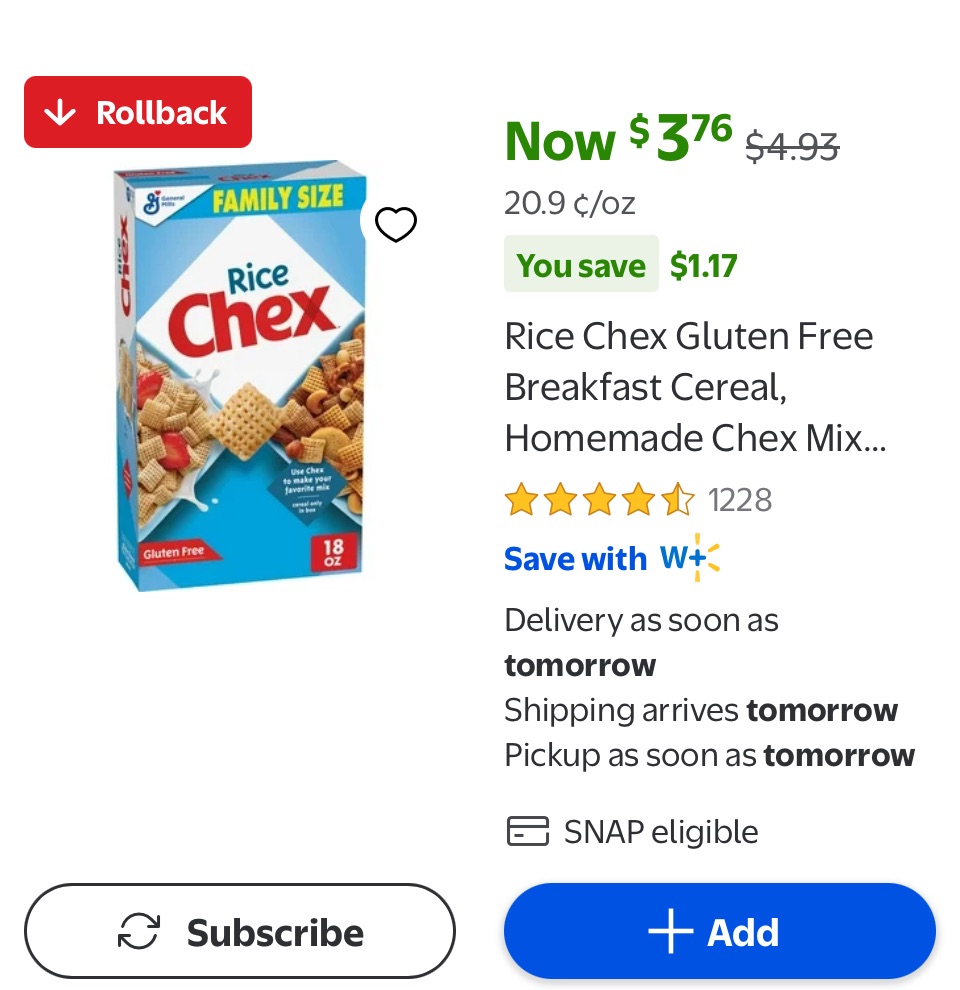Click the Rollback down-arrow icon

[61, 113]
